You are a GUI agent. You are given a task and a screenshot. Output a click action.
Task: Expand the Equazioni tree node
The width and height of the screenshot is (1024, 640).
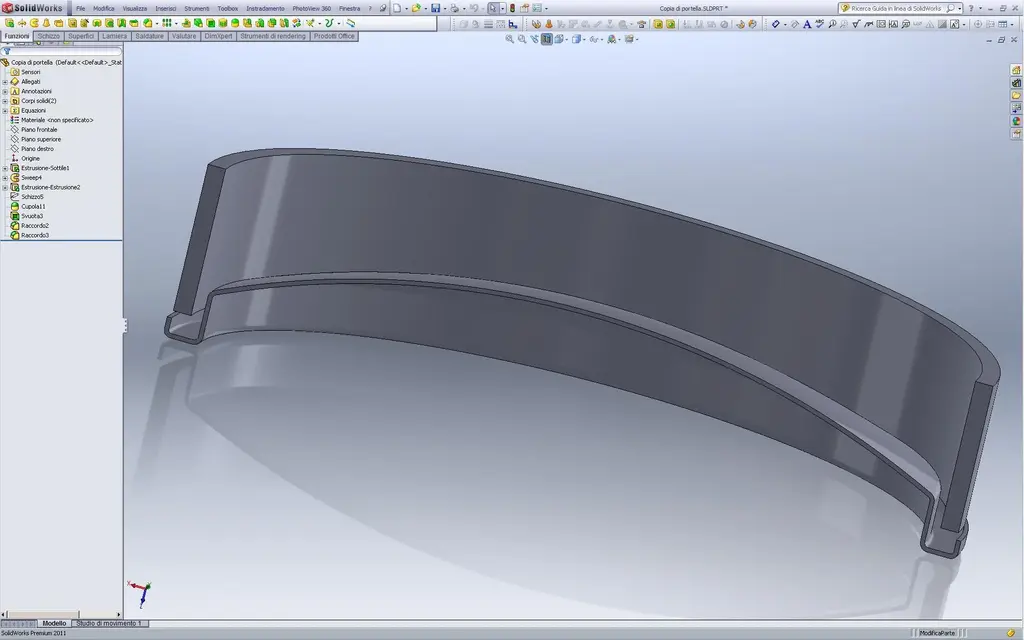(5, 110)
